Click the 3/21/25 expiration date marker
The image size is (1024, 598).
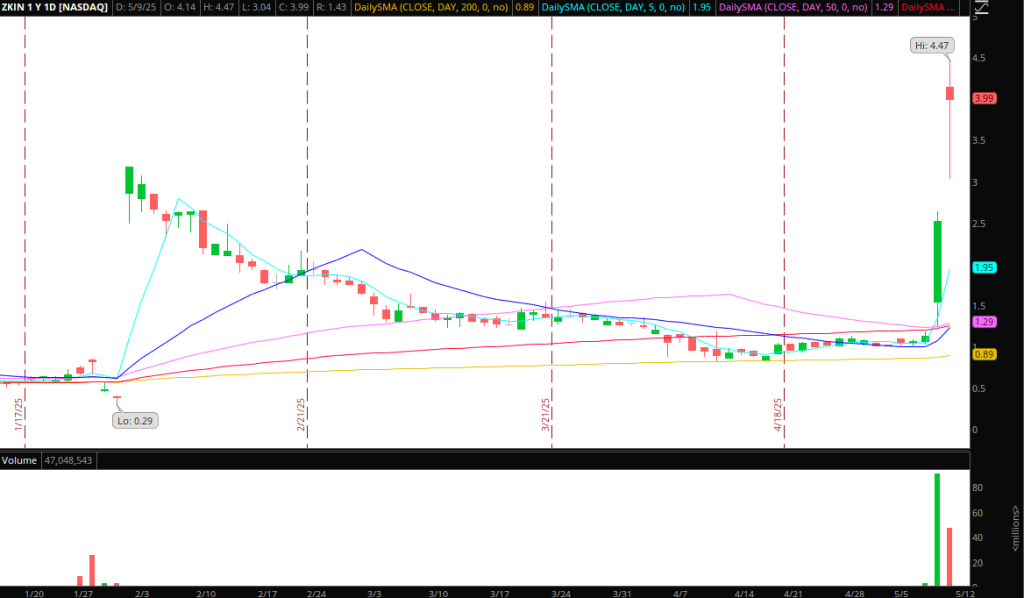[545, 415]
